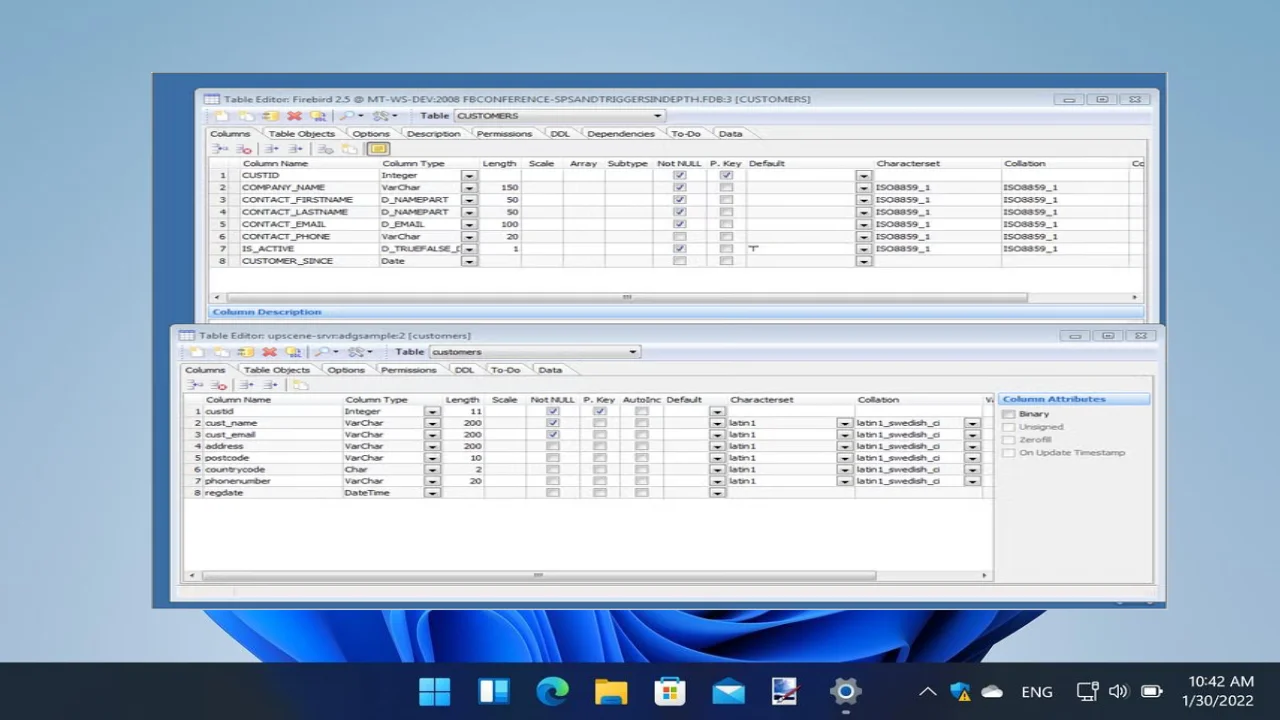Click the new table icon in the customers editor toolbar
Viewport: 1280px width, 720px height.
(198, 352)
